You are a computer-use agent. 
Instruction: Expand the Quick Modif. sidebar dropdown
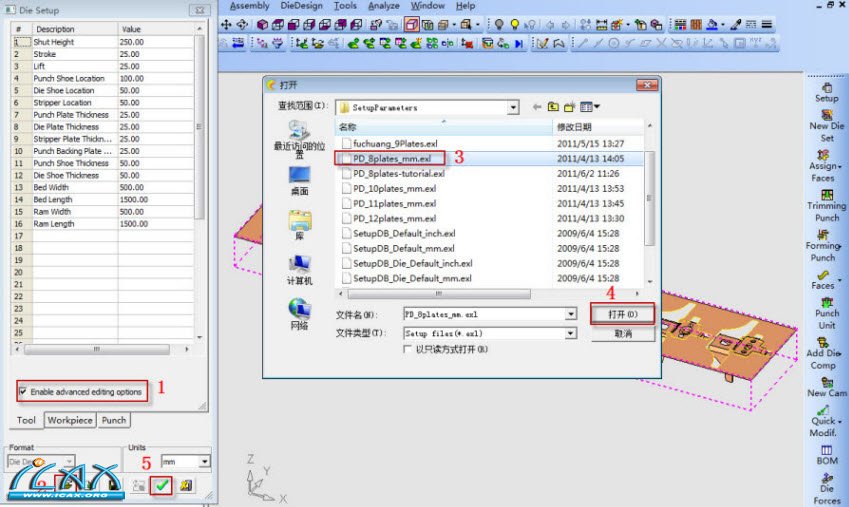click(839, 421)
